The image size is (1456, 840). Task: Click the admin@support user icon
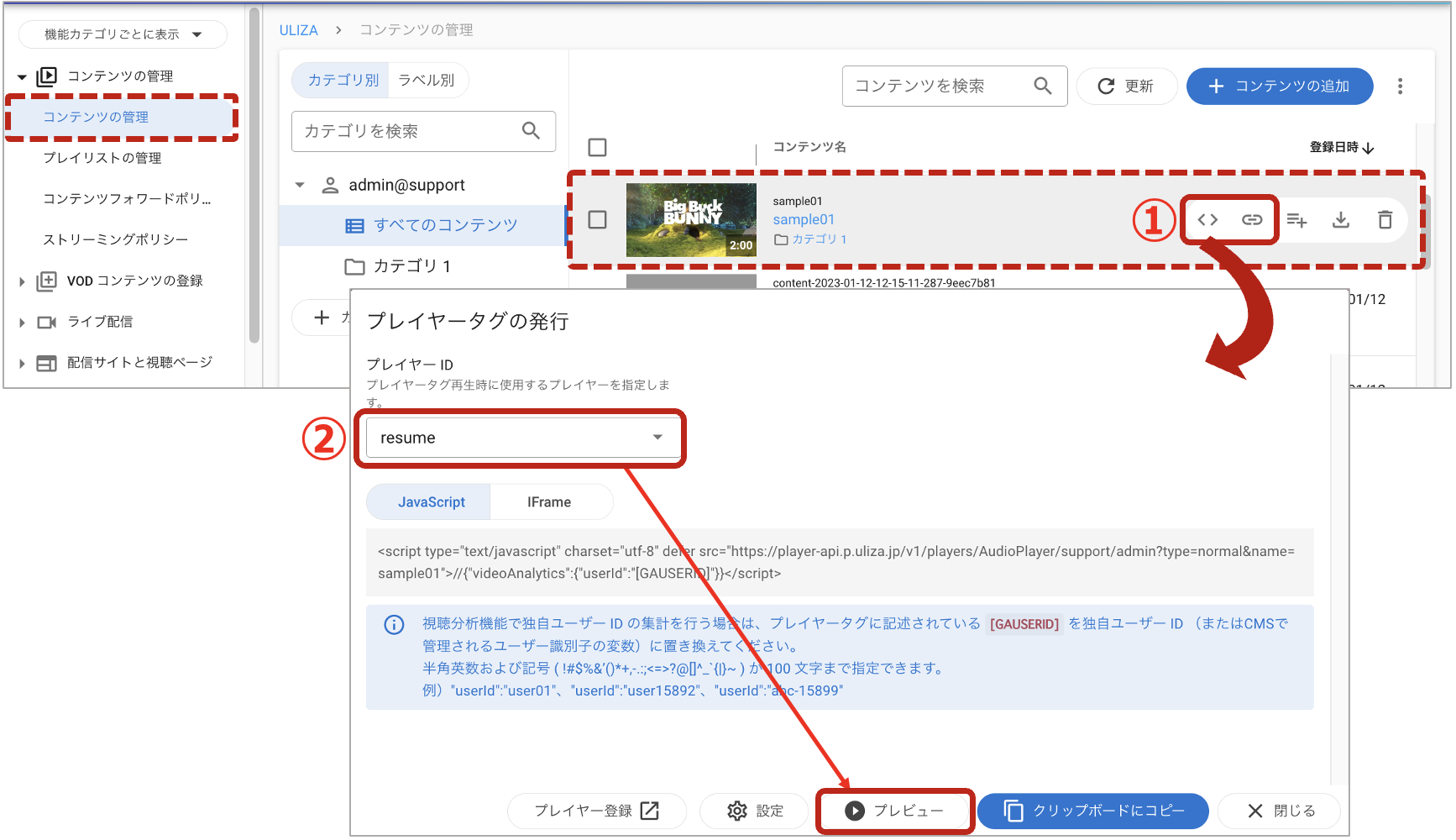[330, 185]
